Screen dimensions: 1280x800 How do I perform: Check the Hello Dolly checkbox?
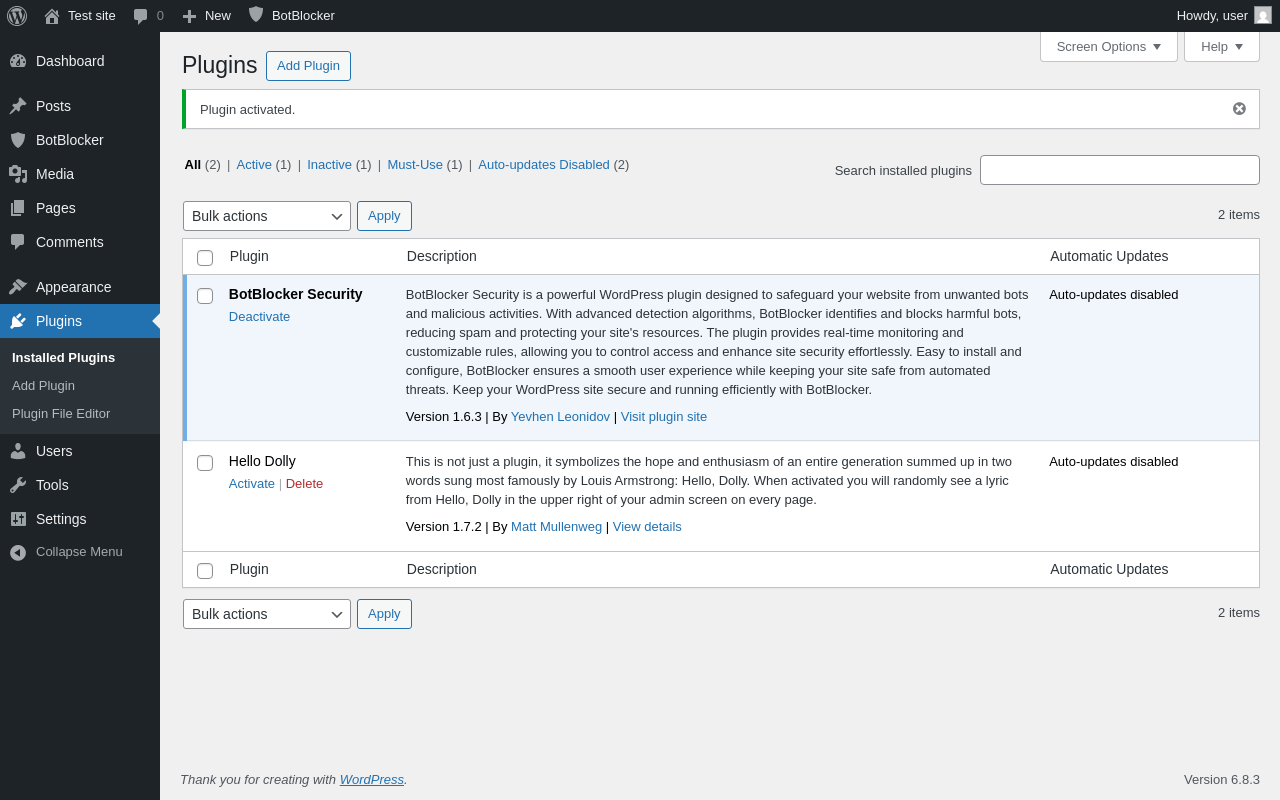pos(205,463)
